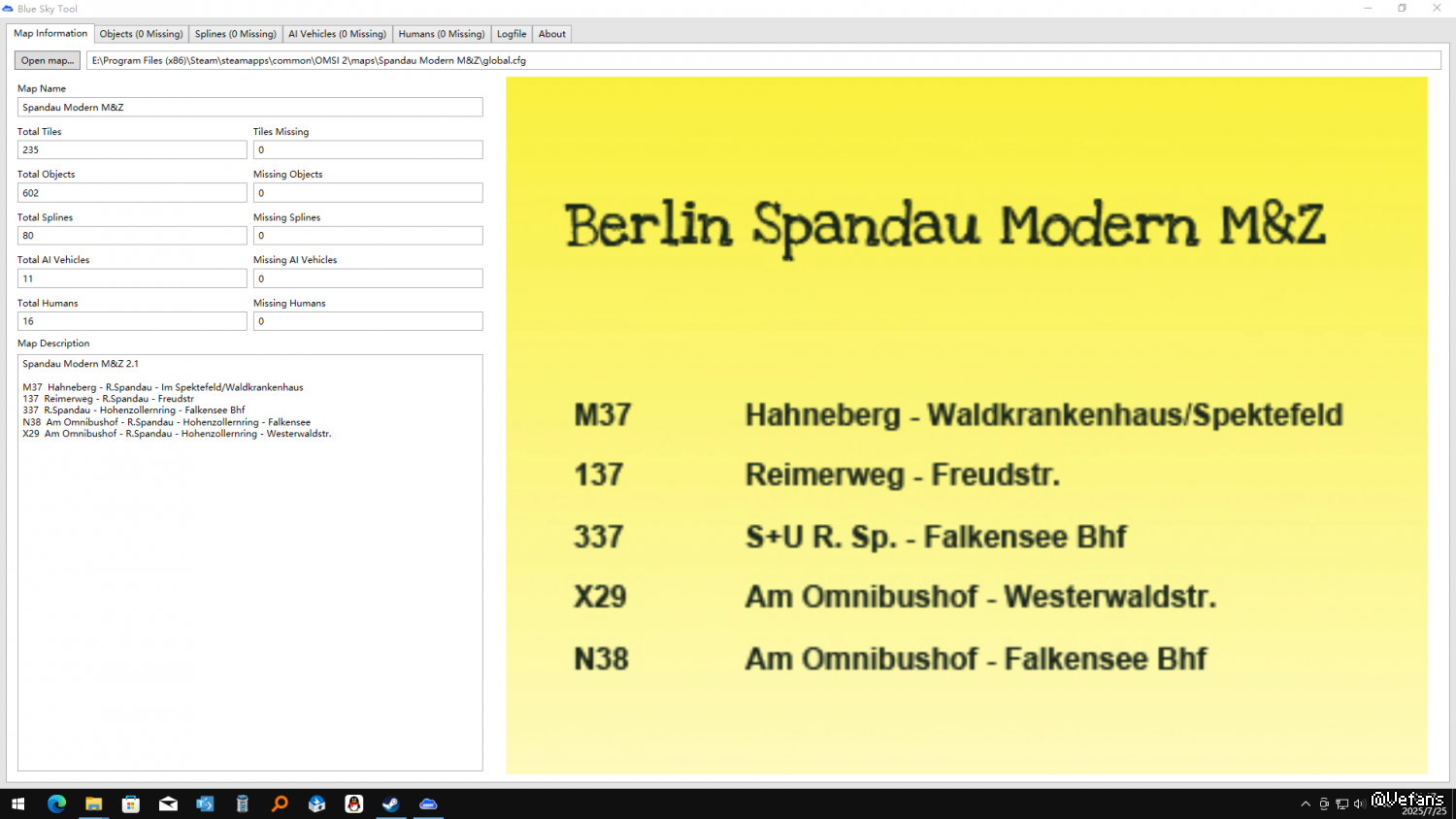1456x819 pixels.
Task: Open the Logfile tab
Action: click(512, 34)
